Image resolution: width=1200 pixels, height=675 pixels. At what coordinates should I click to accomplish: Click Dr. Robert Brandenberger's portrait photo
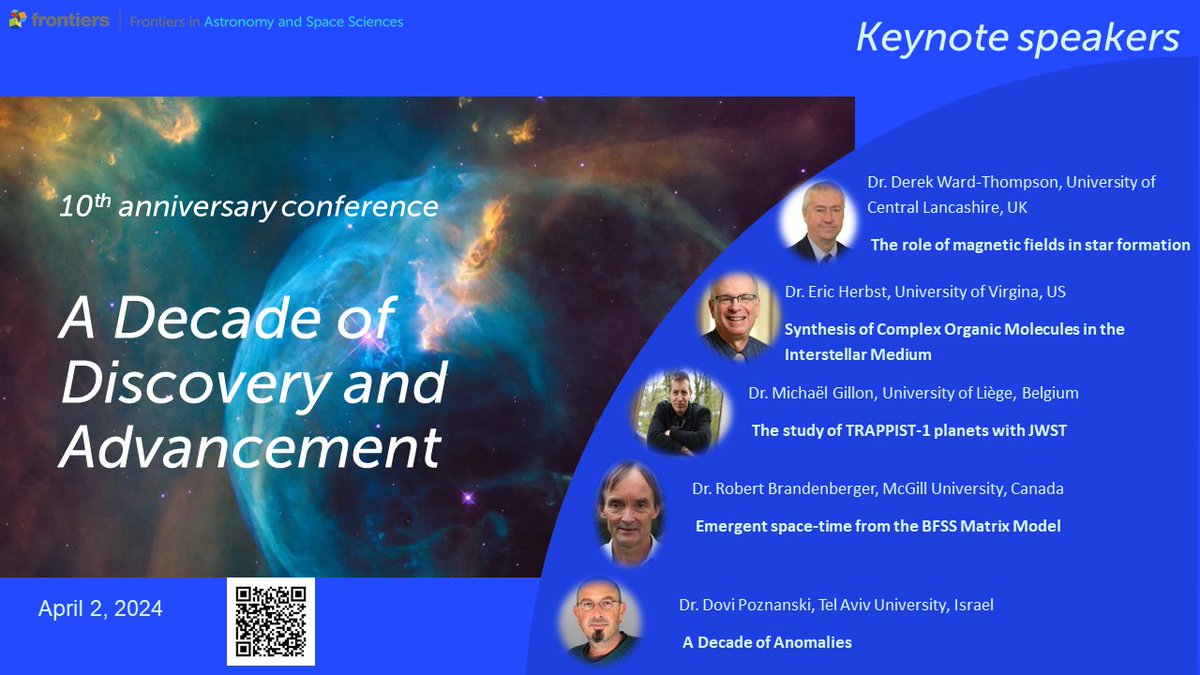point(631,514)
